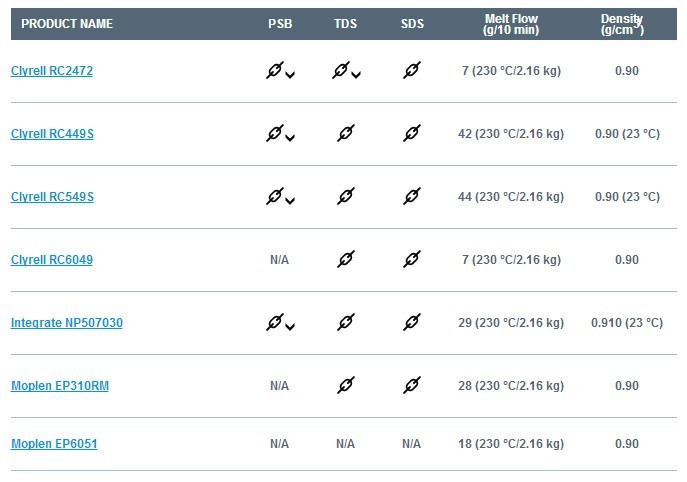The width and height of the screenshot is (687, 482).
Task: Open TDS link icon for Moplen EP310RM
Action: point(346,386)
